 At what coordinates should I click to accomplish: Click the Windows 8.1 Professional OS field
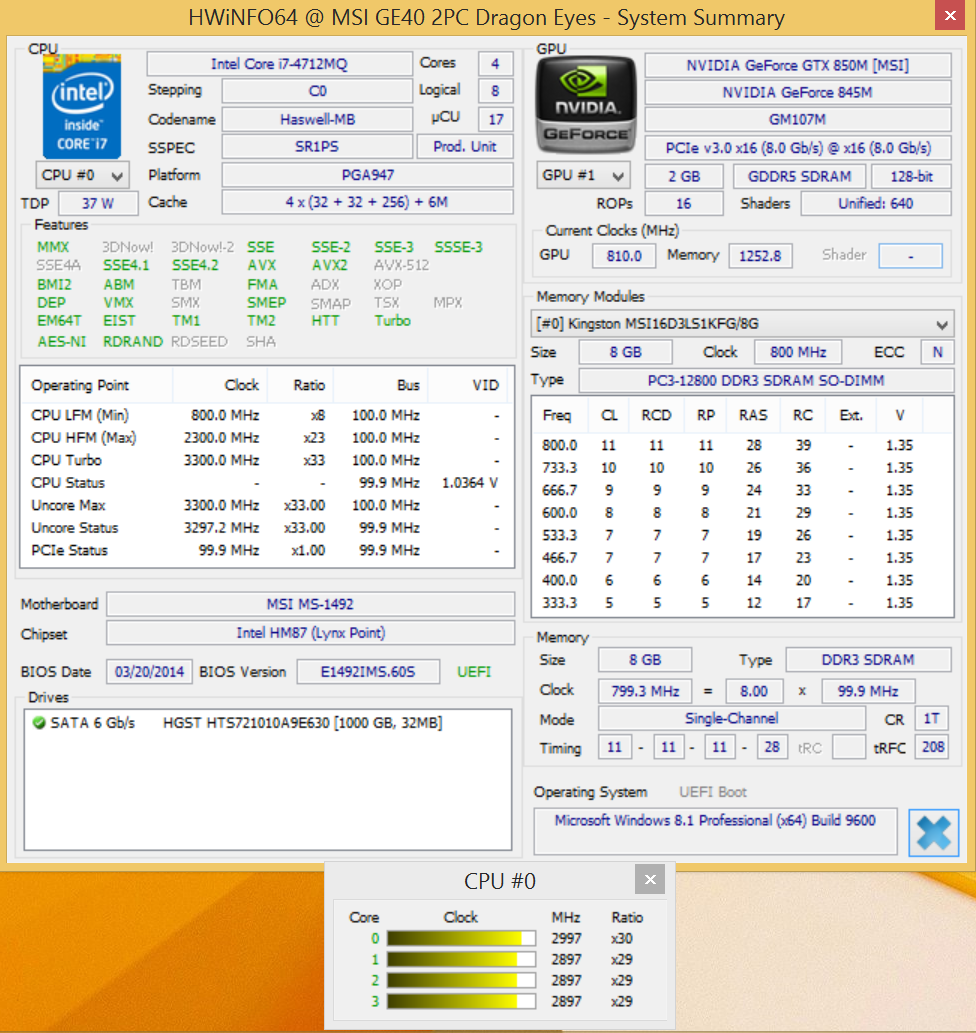coord(715,831)
